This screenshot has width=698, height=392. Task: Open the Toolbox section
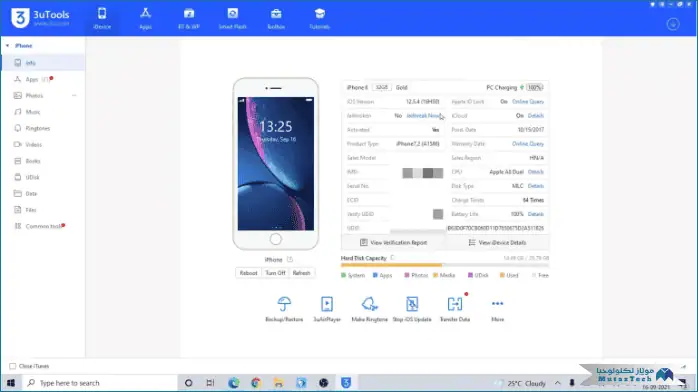tap(276, 18)
